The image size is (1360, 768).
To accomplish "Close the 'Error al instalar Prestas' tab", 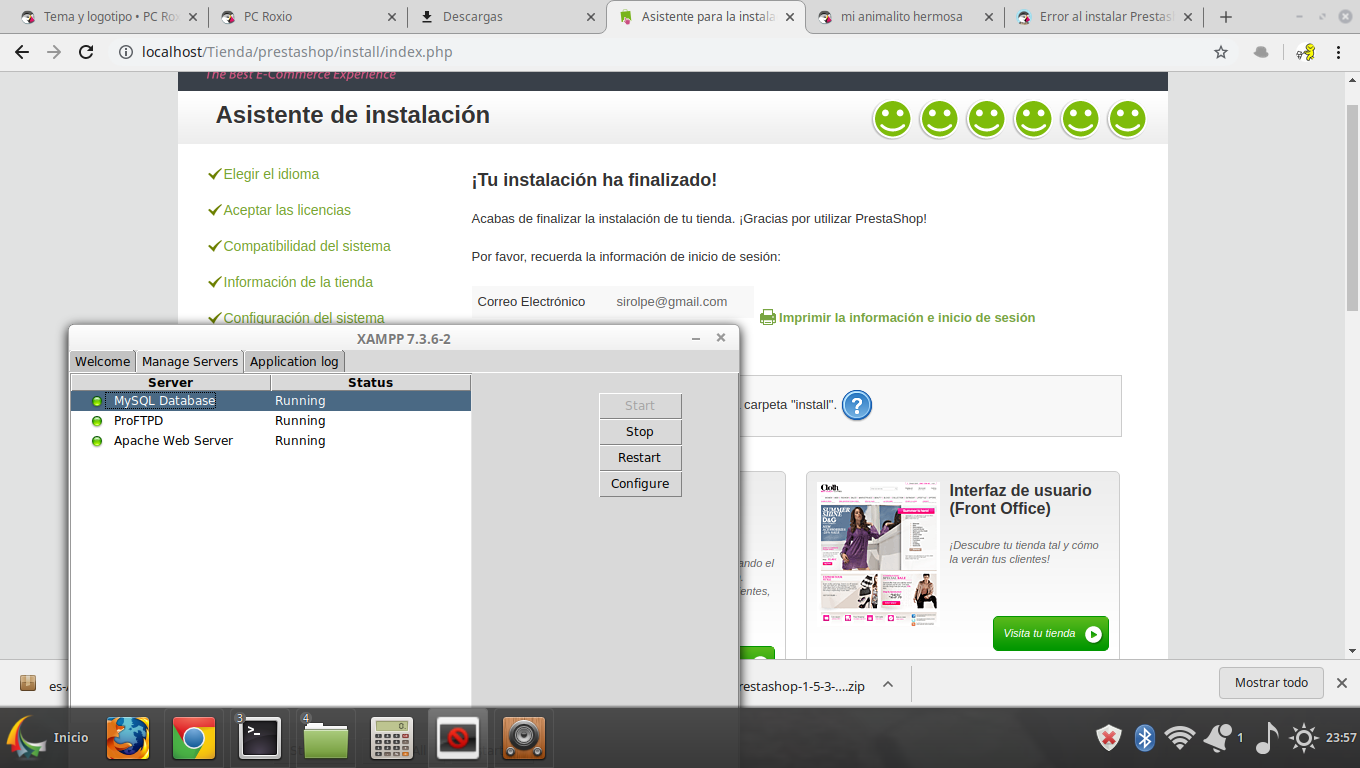I will pos(1187,17).
